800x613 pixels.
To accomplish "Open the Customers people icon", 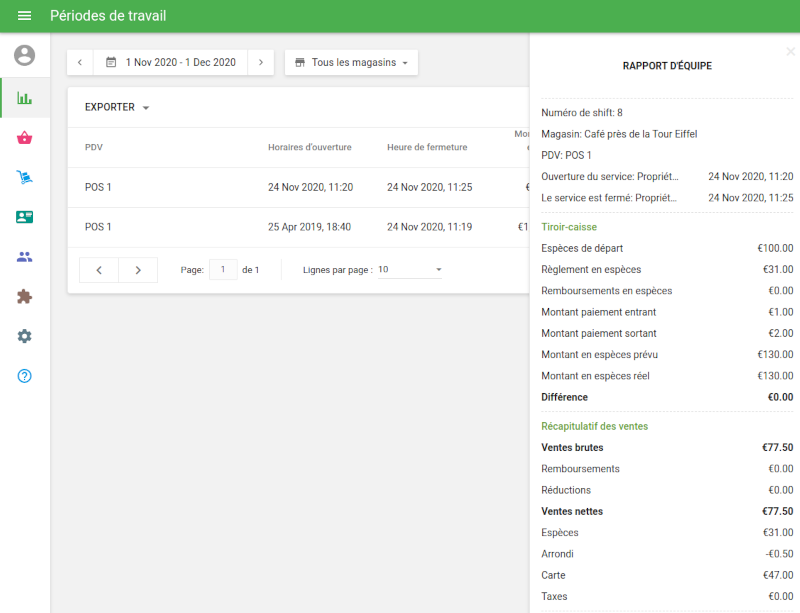I will pyautogui.click(x=25, y=257).
